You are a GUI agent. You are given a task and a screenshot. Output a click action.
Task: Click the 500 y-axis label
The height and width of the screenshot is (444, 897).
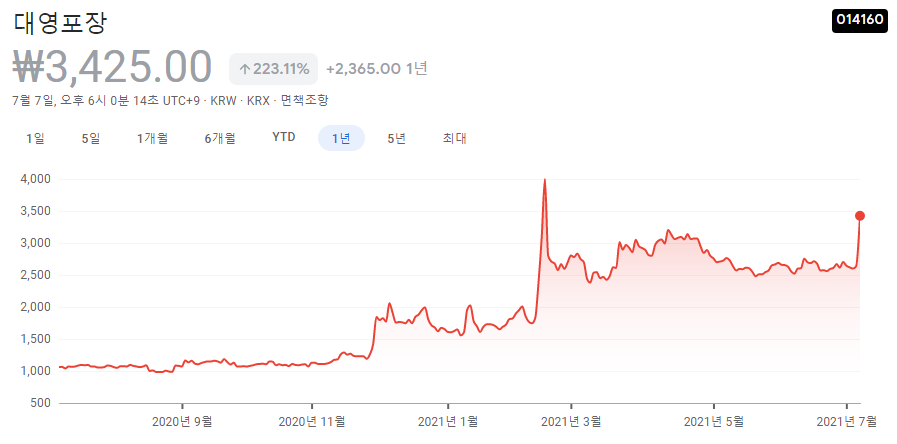(41, 403)
